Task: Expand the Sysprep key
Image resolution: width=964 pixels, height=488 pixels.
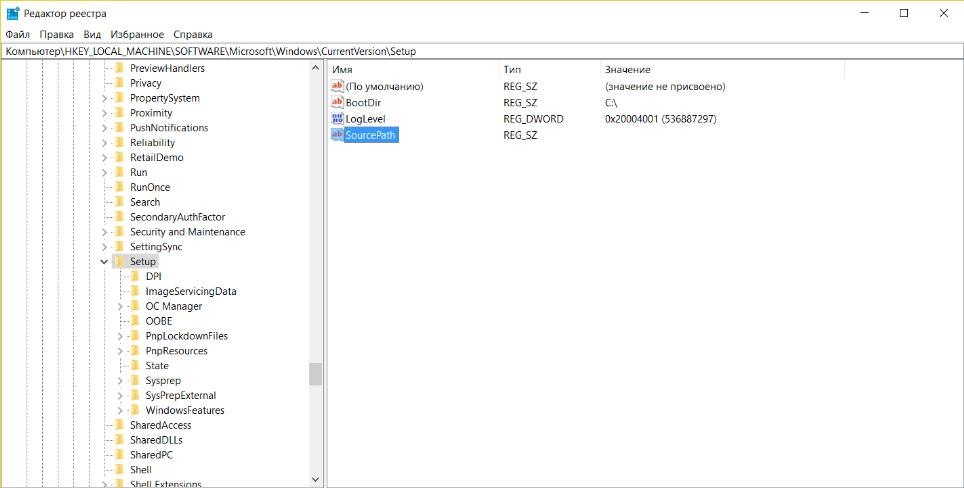Action: coord(120,380)
